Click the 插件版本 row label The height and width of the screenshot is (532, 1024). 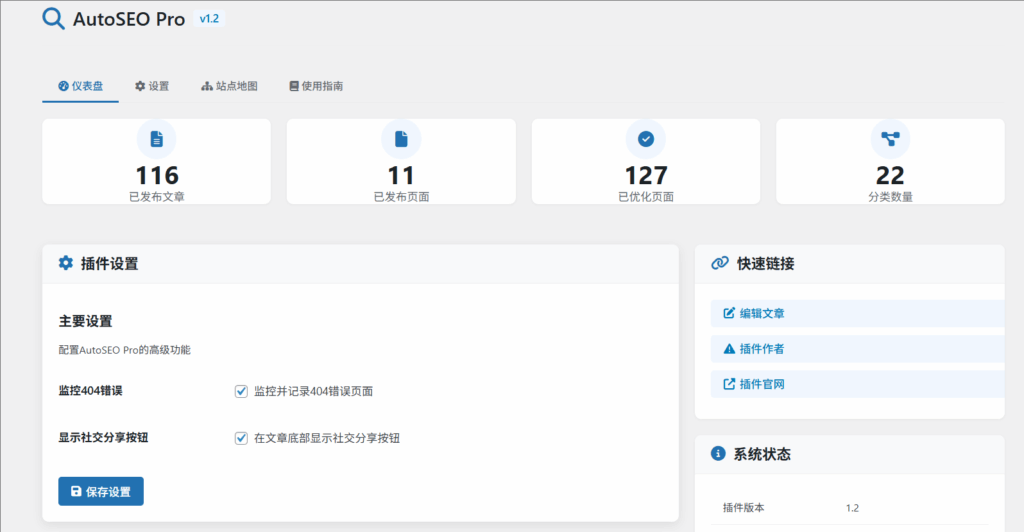coord(743,508)
